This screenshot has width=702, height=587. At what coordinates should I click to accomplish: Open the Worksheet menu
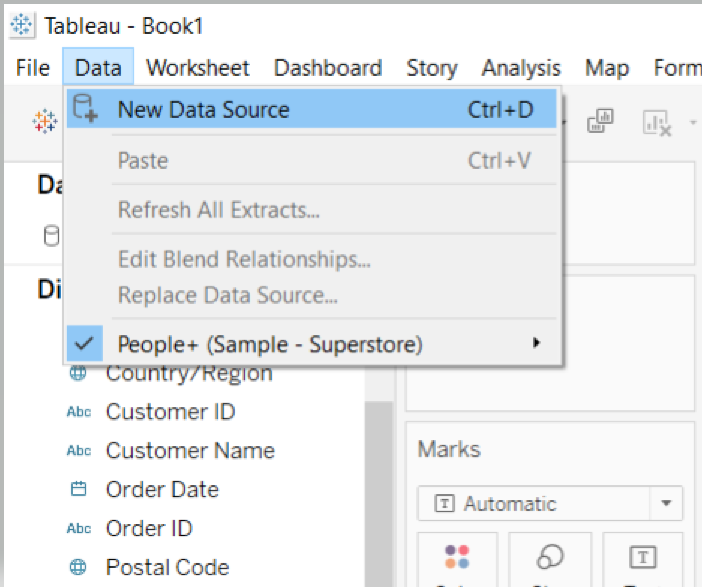click(198, 68)
